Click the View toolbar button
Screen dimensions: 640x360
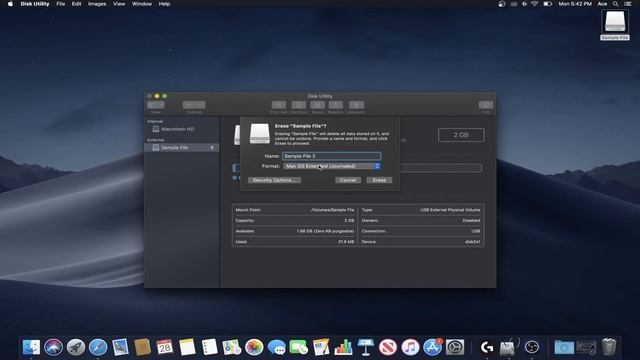point(156,105)
